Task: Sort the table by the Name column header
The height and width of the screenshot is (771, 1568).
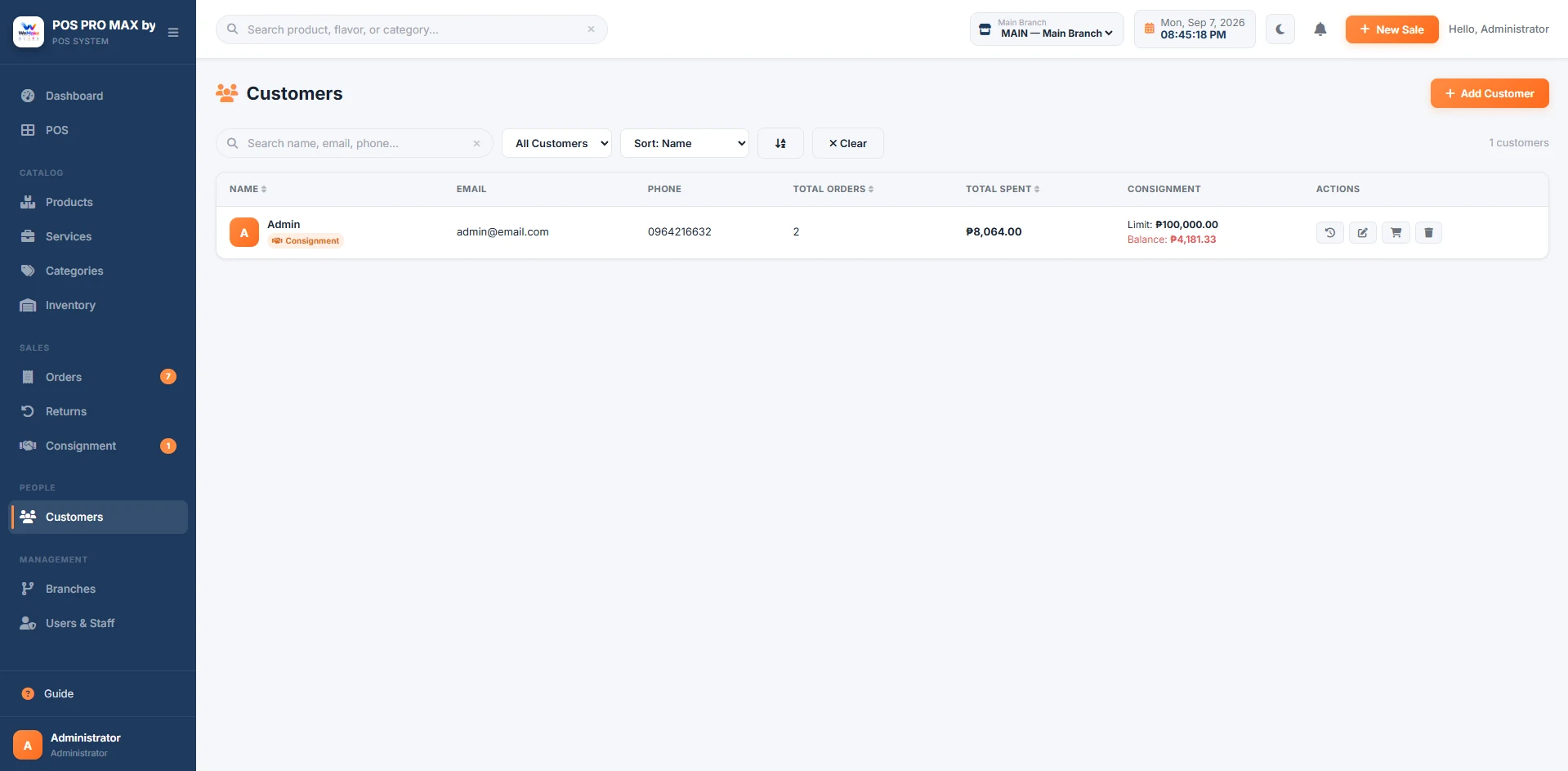Action: point(248,189)
